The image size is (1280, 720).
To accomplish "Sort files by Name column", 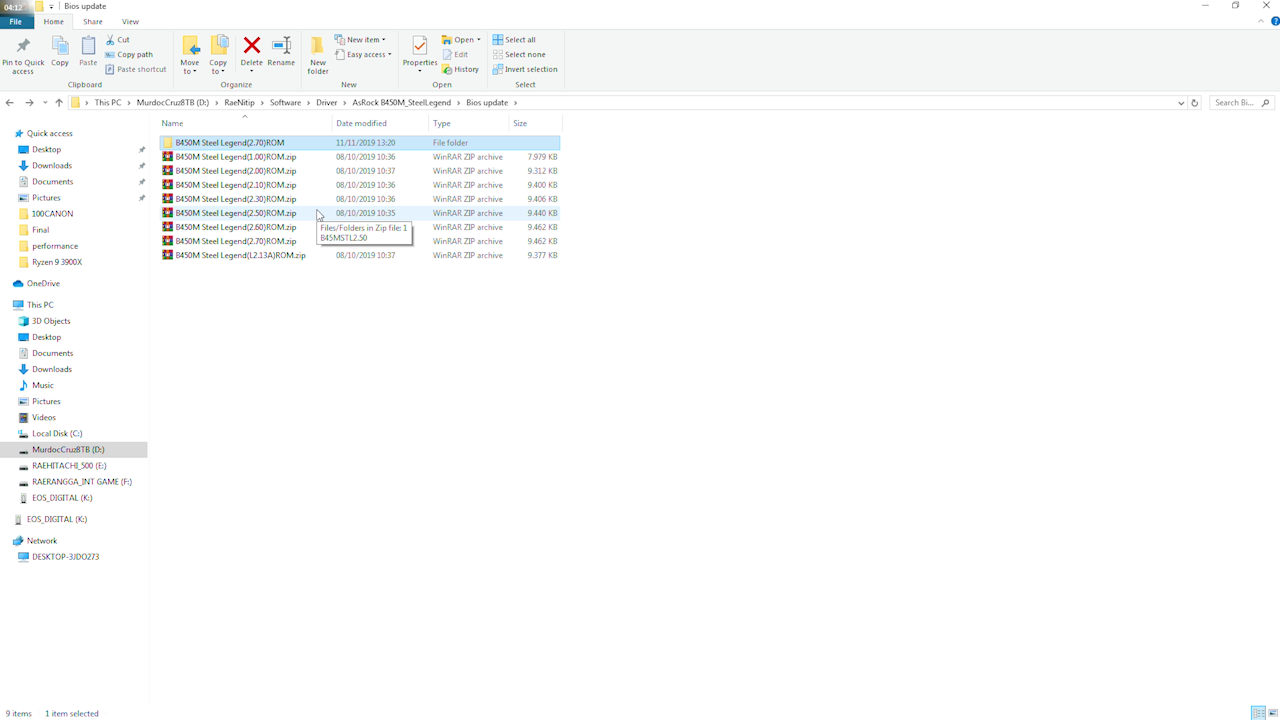I will coord(245,123).
